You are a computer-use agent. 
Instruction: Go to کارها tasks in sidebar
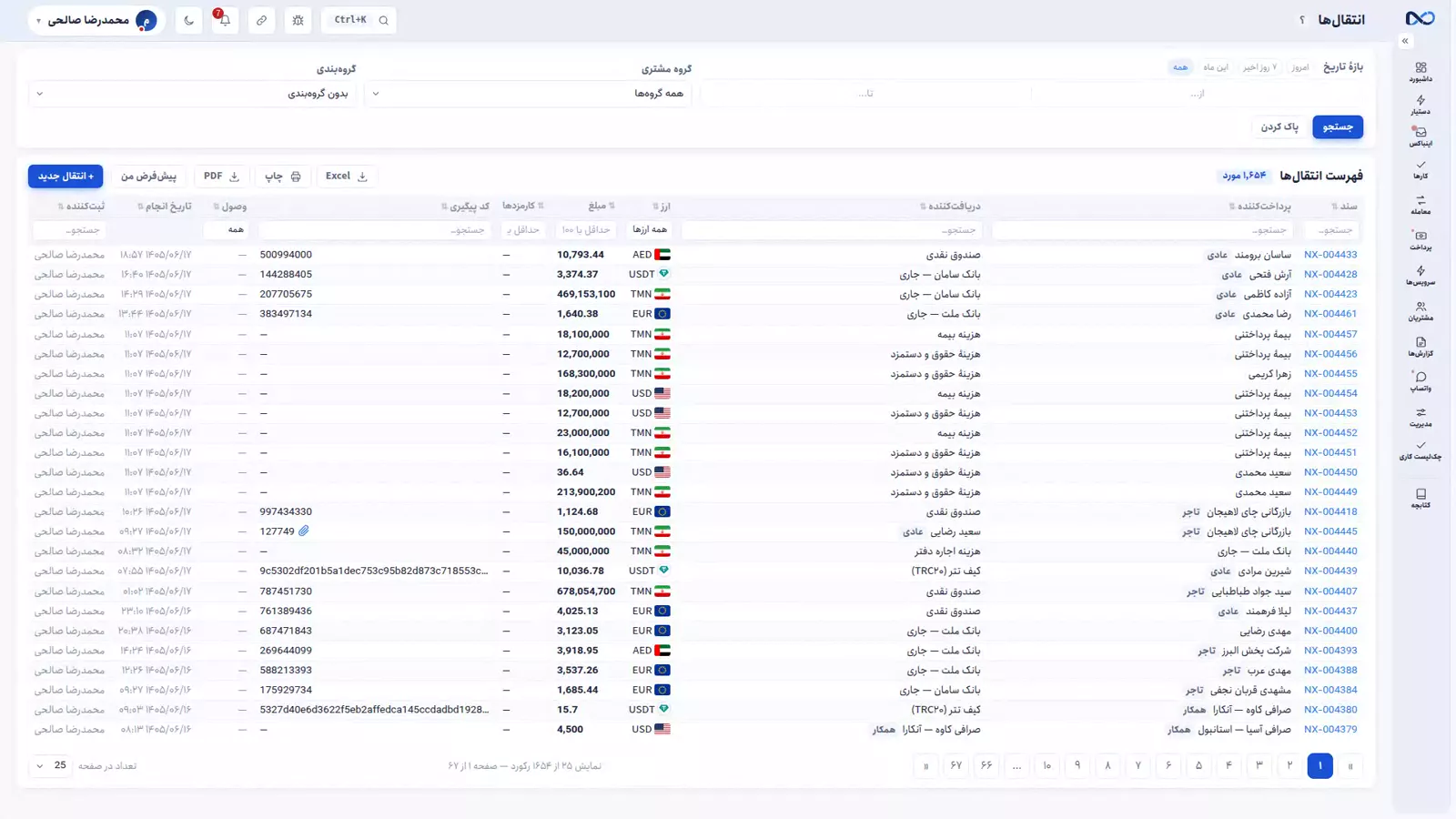pos(1421,170)
